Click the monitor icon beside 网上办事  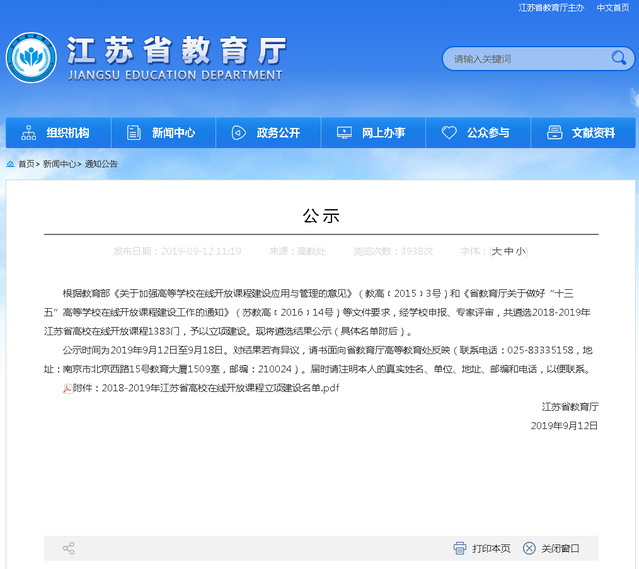pyautogui.click(x=344, y=133)
